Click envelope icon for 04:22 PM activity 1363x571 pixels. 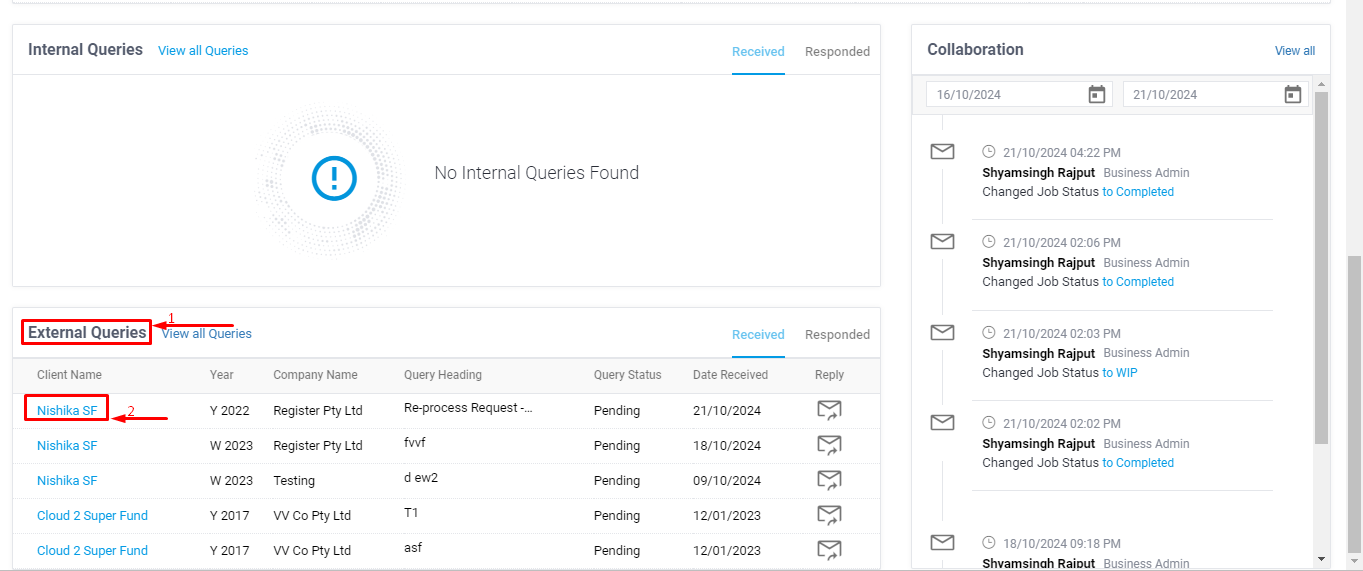click(942, 152)
